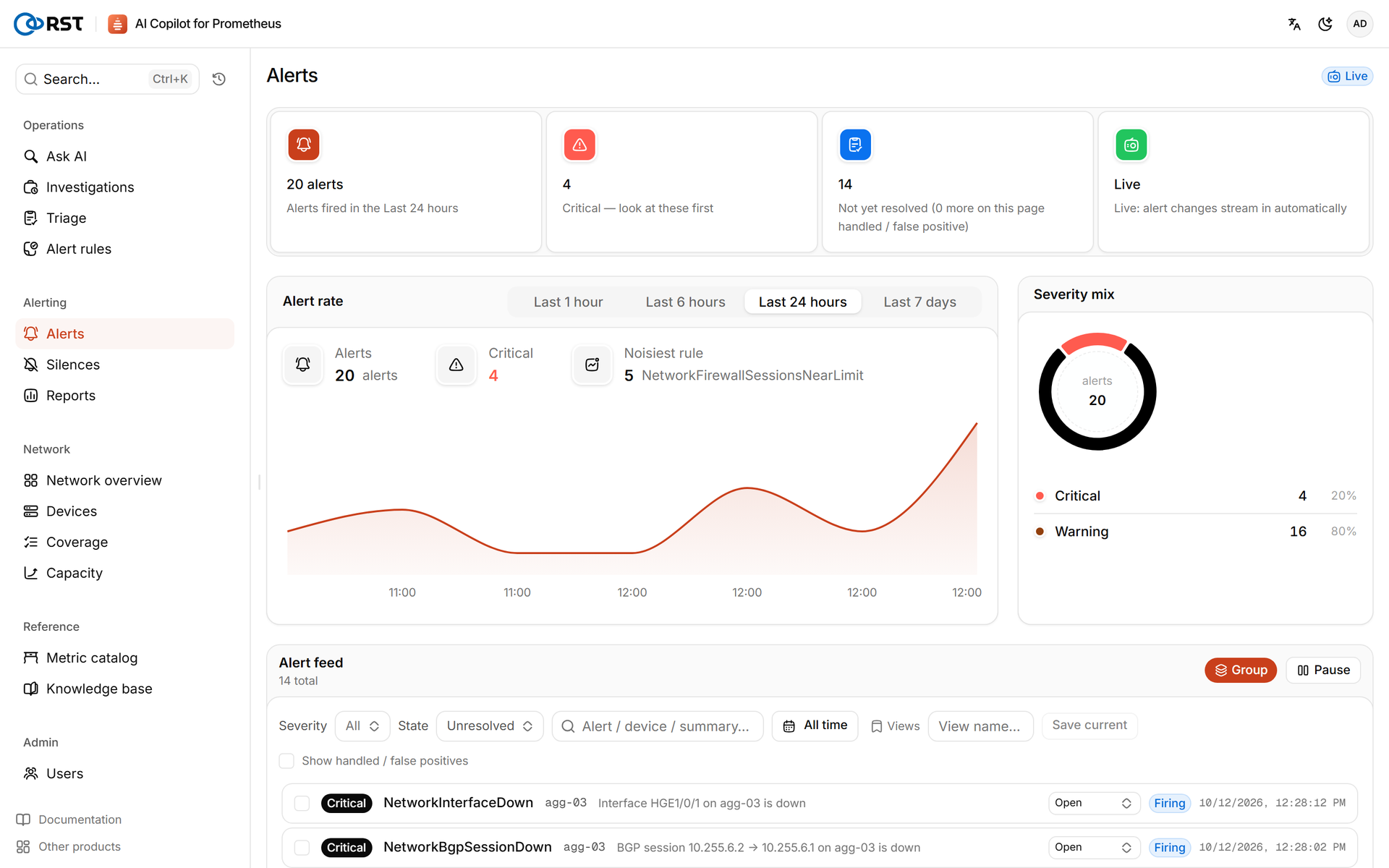
Task: Click the Critical red legend dot
Action: coord(1040,496)
